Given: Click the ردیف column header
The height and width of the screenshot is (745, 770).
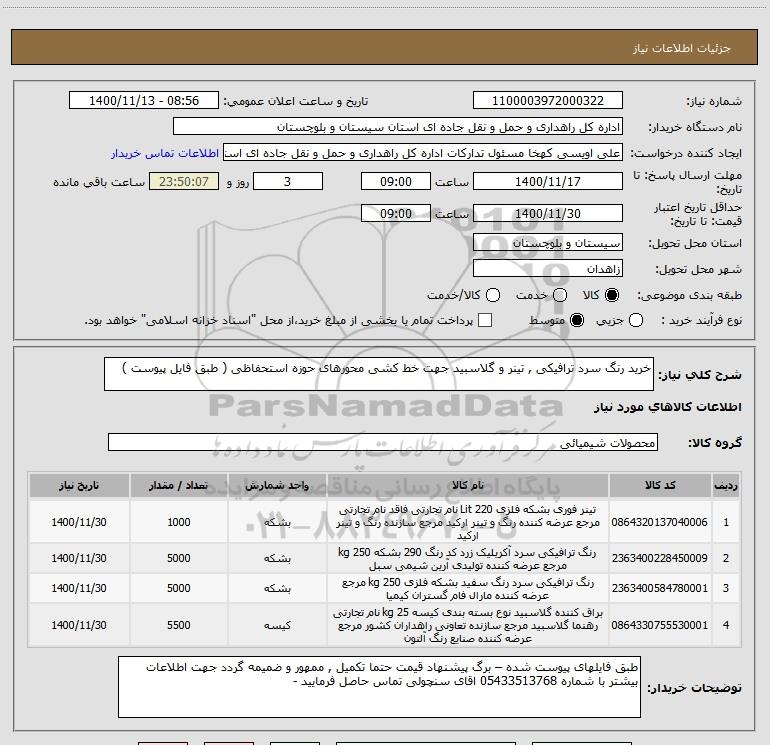Looking at the screenshot, I should coord(726,485).
